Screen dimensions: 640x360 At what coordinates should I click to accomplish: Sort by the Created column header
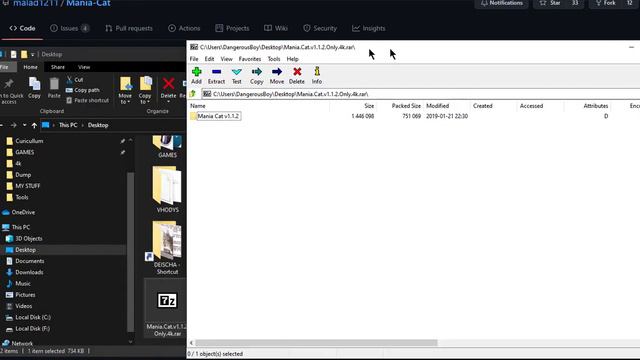click(482, 106)
